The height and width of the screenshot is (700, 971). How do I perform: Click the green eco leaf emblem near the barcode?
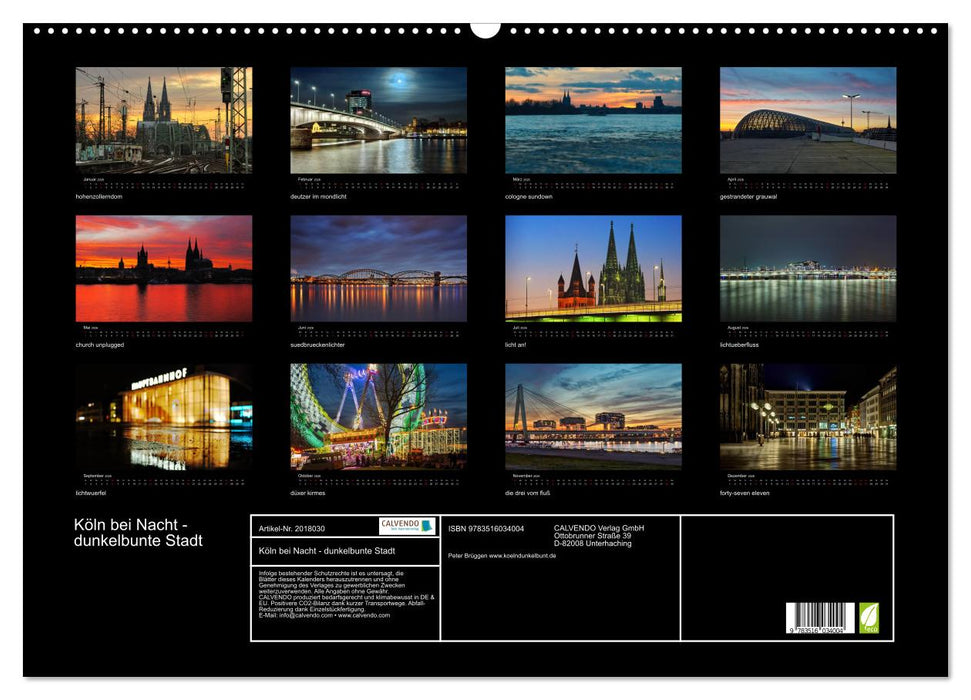(870, 619)
